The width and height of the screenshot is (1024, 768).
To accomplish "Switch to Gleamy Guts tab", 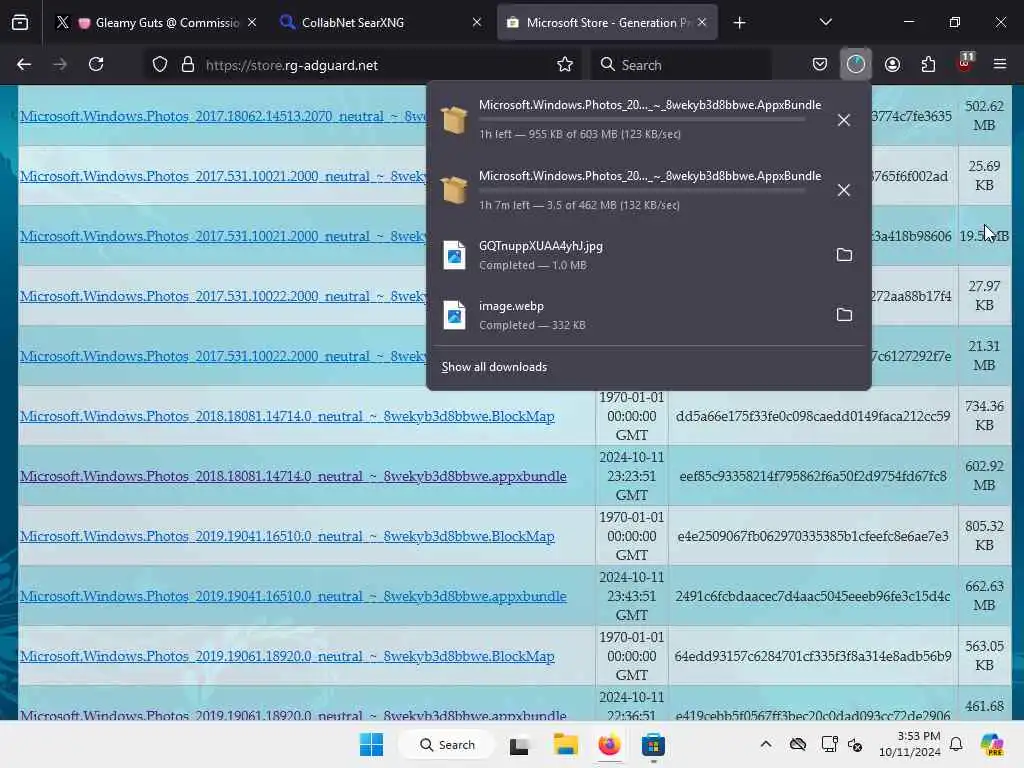I will coord(158,23).
